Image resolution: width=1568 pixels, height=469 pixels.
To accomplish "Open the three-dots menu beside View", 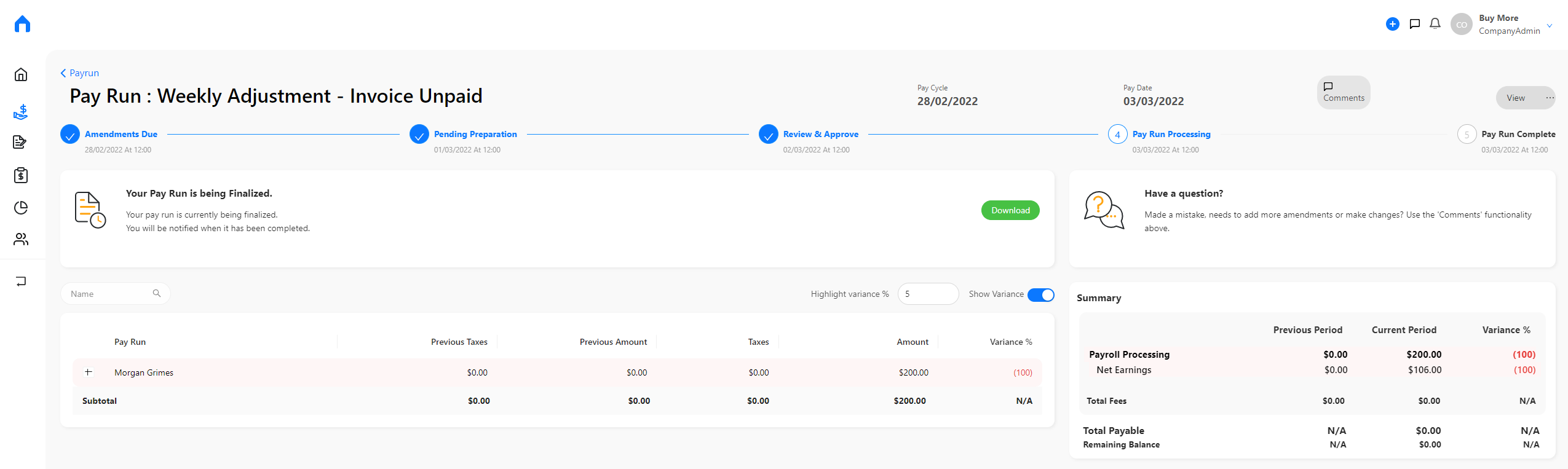I will (1550, 98).
